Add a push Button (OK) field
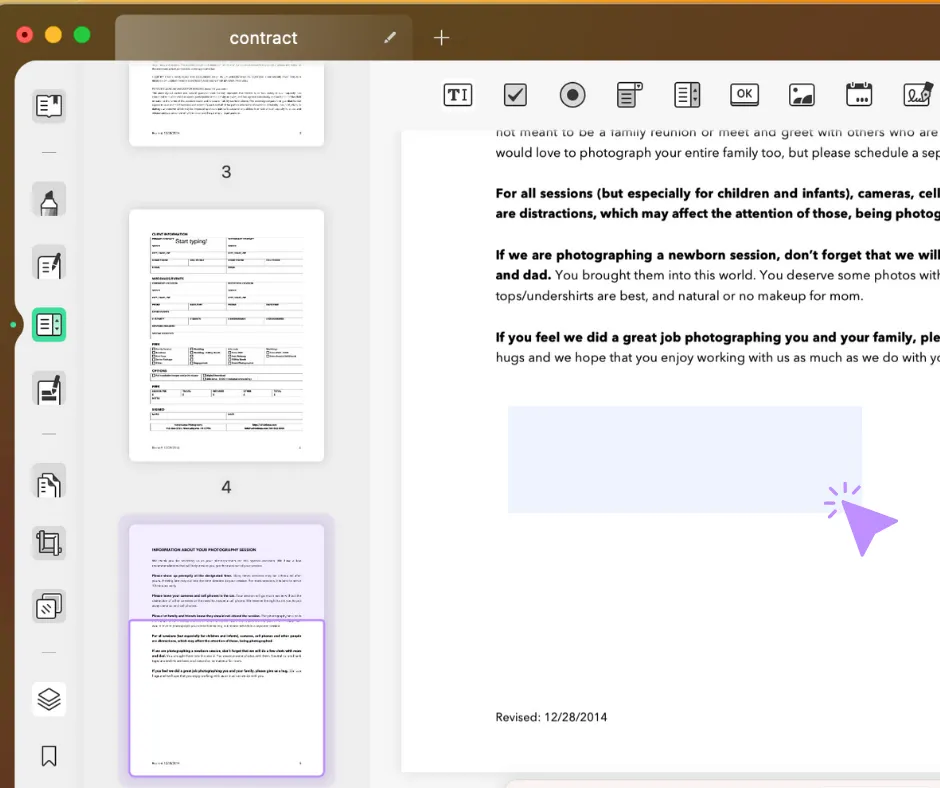The width and height of the screenshot is (940, 788). coord(744,94)
